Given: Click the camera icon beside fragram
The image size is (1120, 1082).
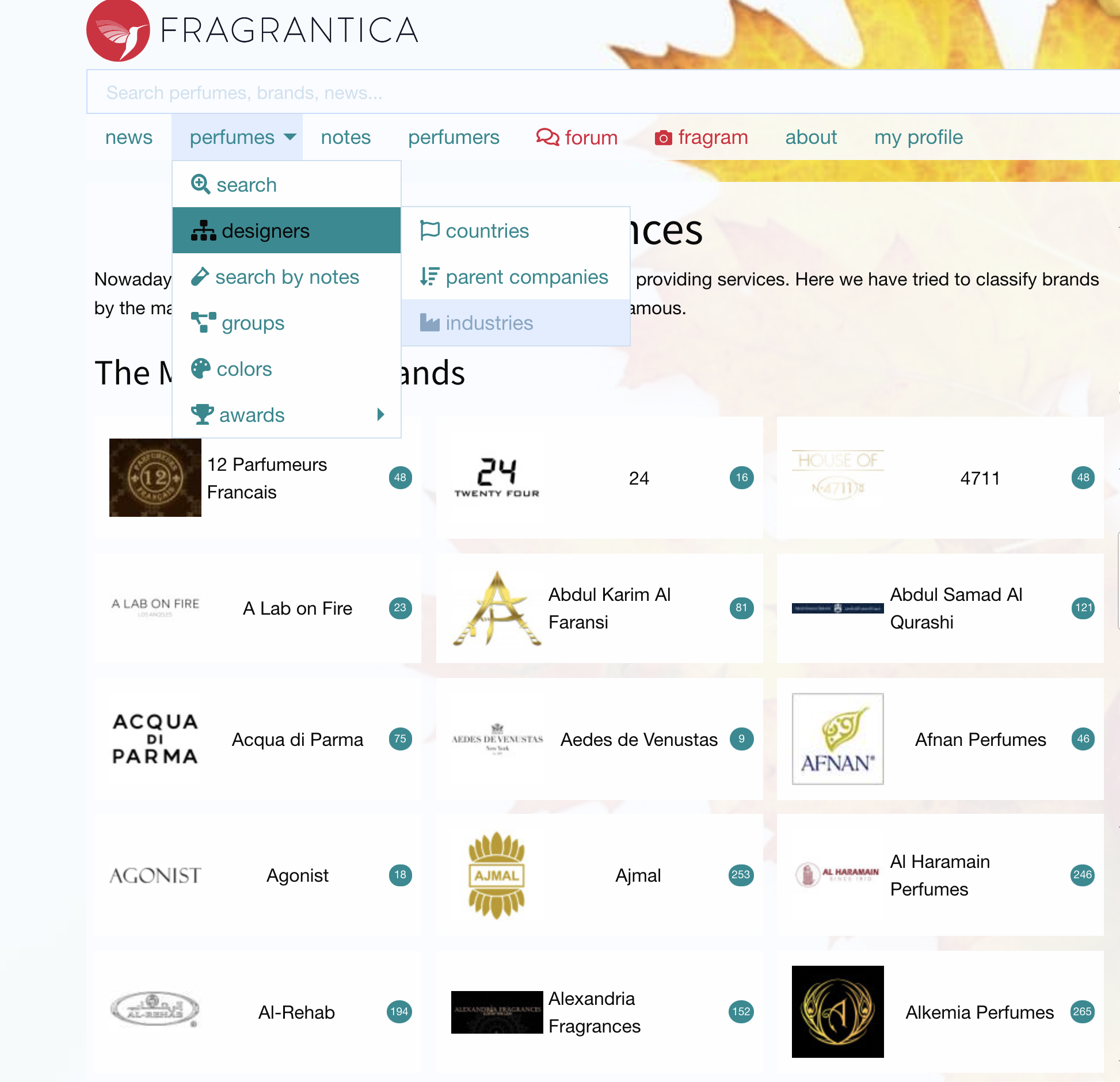Looking at the screenshot, I should click(663, 138).
